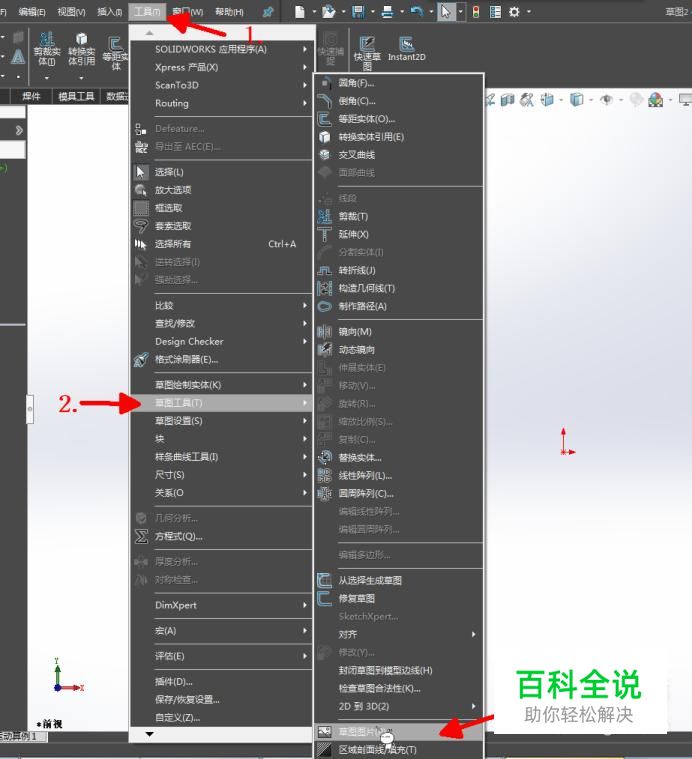Open the 窗口(W) menu
The width and height of the screenshot is (692, 759).
pyautogui.click(x=188, y=12)
